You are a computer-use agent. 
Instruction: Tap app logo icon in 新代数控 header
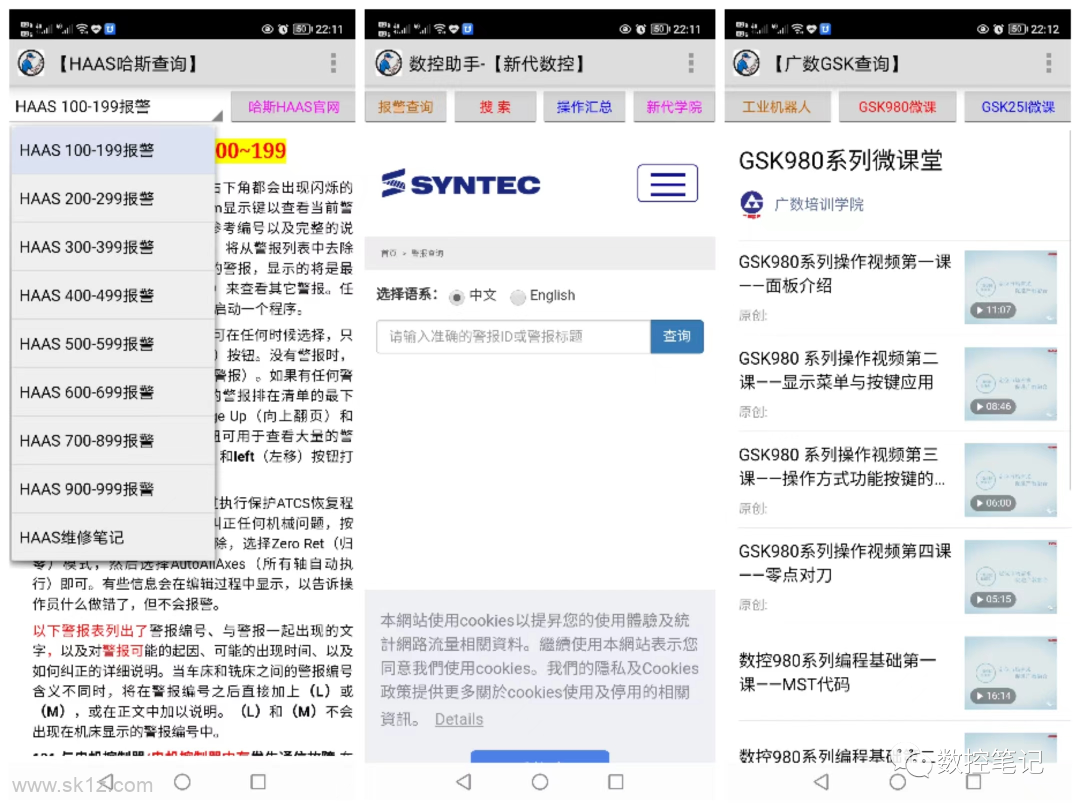[x=388, y=63]
